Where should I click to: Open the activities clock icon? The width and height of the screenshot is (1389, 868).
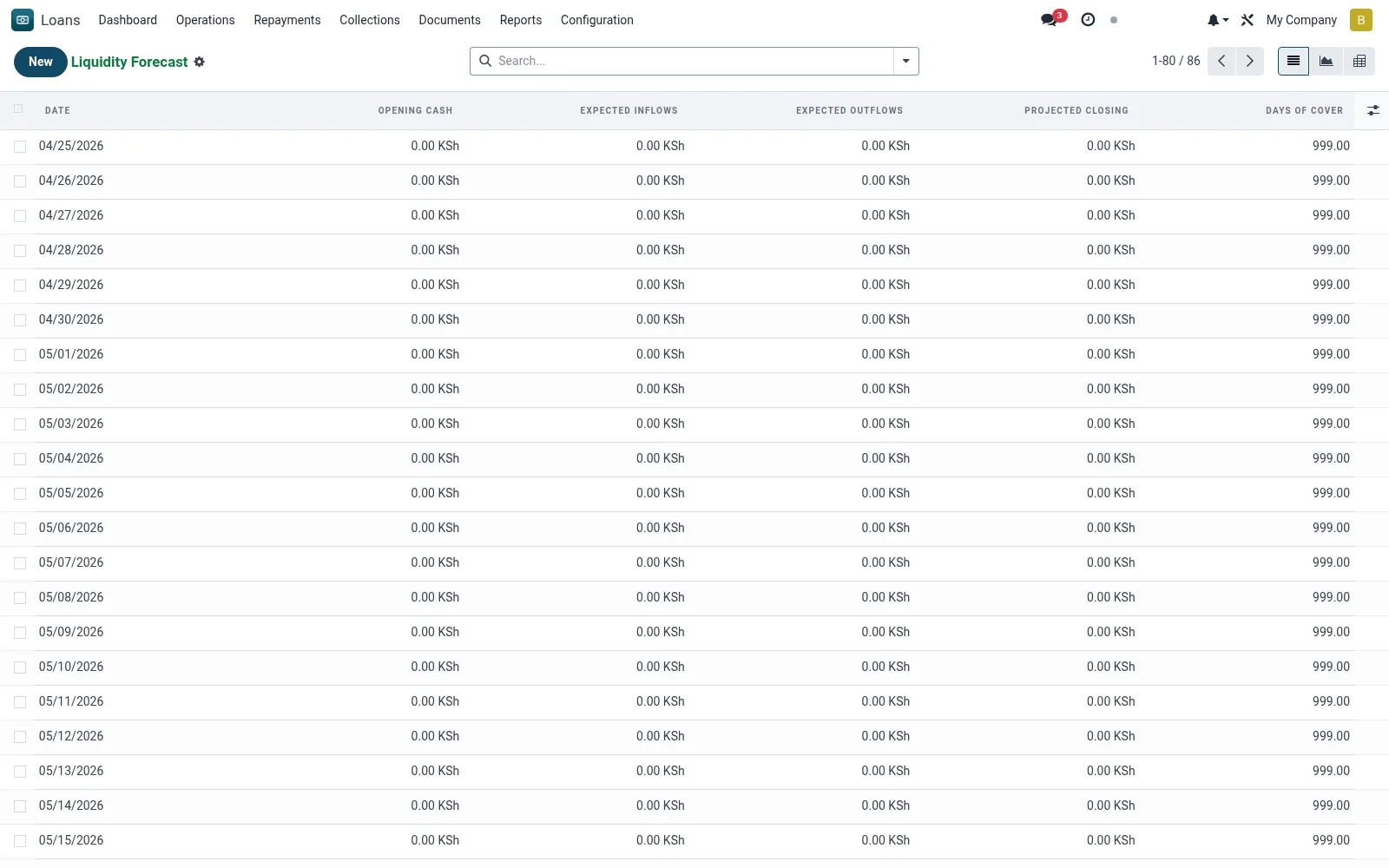1088,19
